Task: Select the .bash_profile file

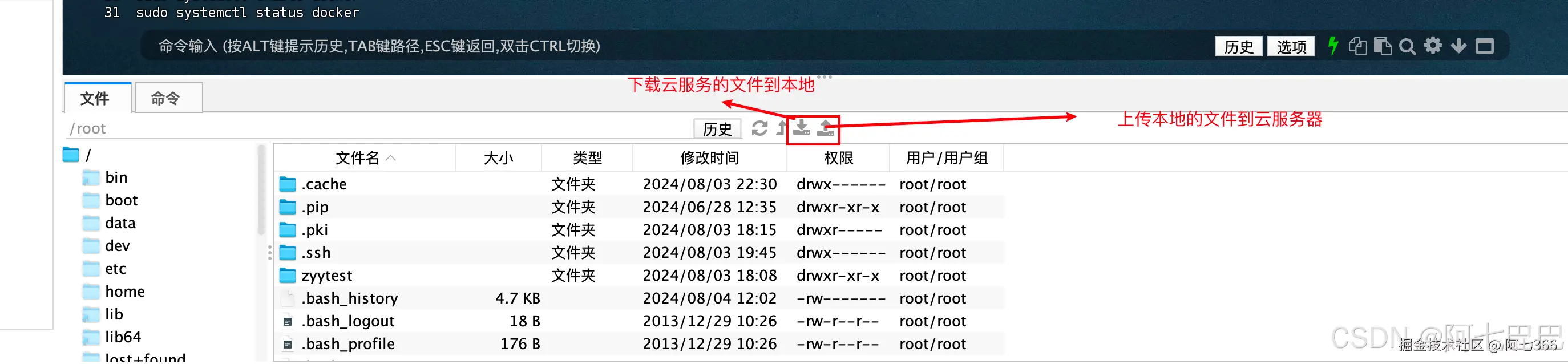Action: [639, 344]
